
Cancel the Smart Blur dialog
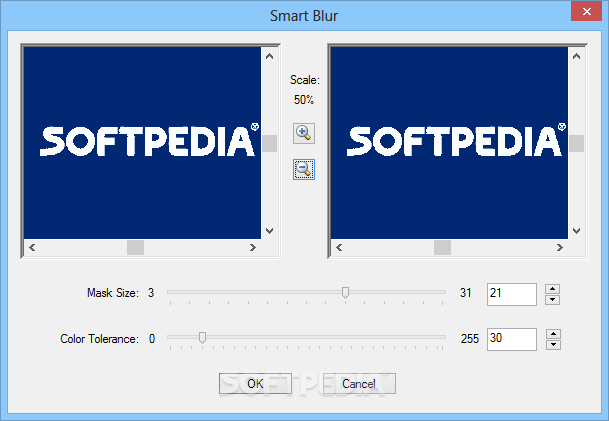[x=359, y=384]
